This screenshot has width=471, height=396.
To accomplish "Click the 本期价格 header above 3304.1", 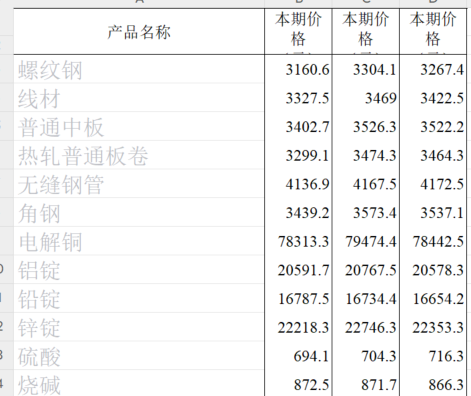I will pos(366,32).
